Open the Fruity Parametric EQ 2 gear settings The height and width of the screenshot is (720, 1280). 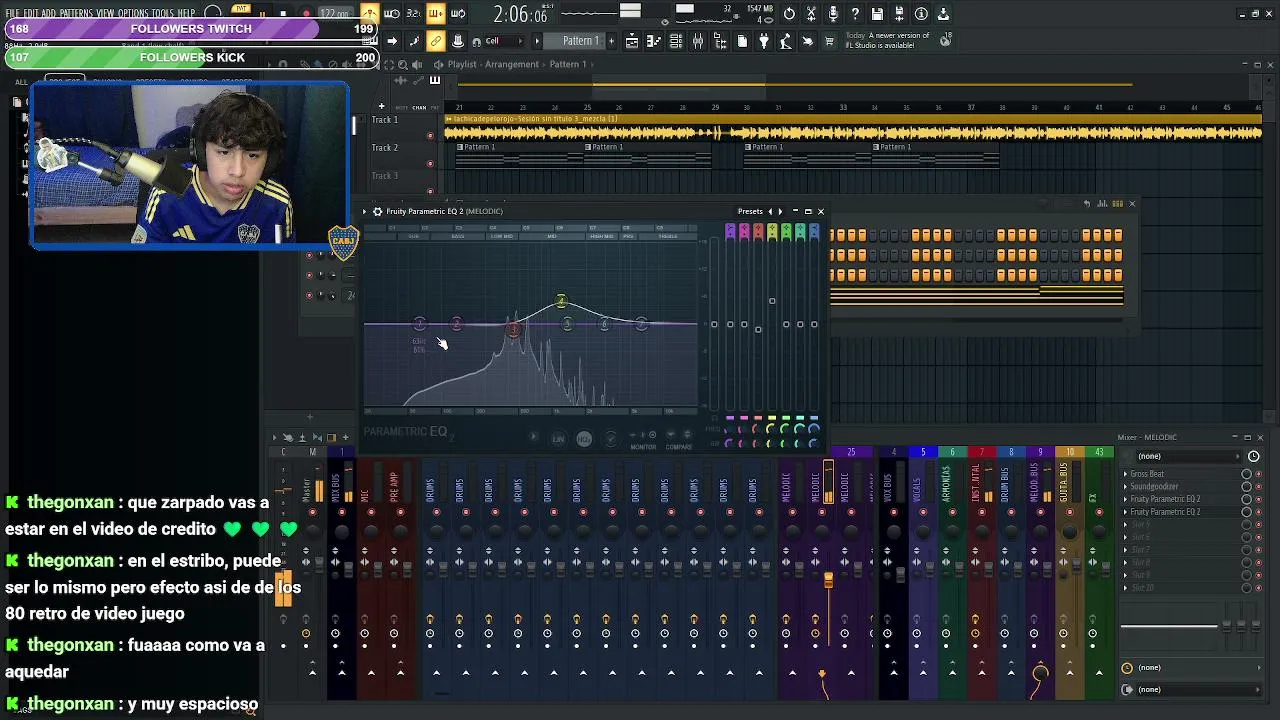point(377,211)
